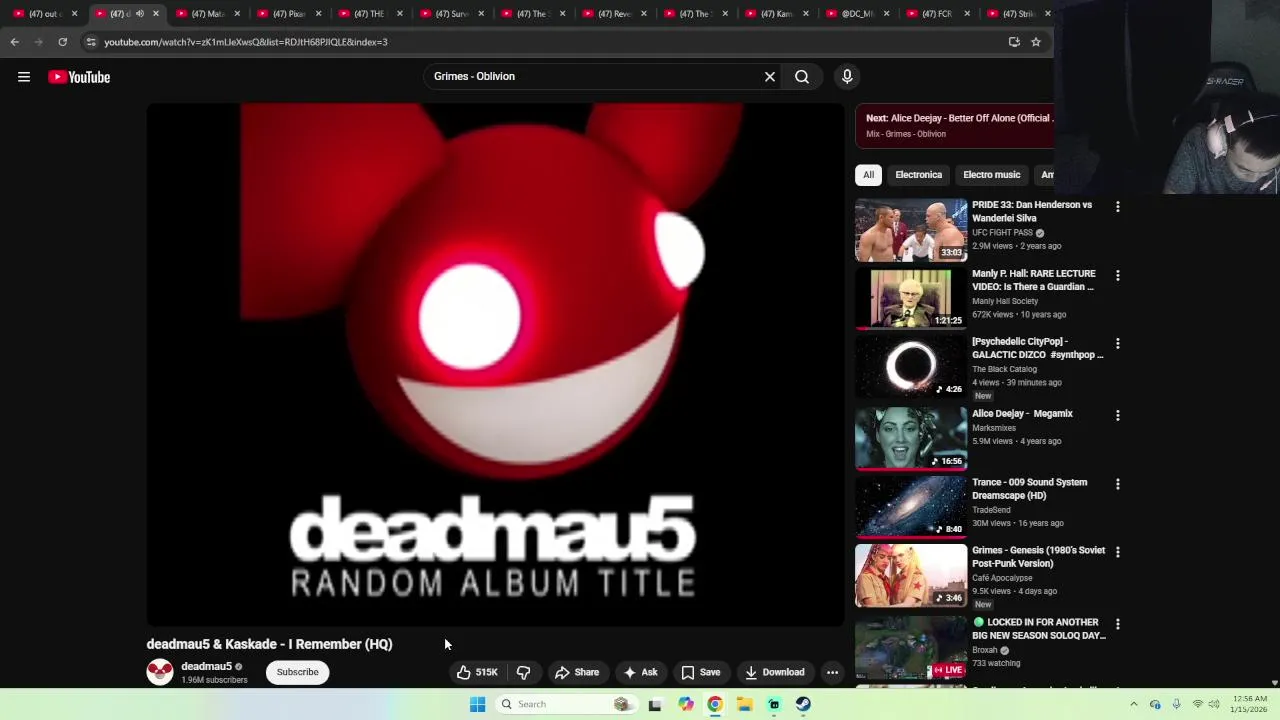Open options menu for Alice Deejay Megamix
This screenshot has height=720, width=1280.
[x=1117, y=415]
